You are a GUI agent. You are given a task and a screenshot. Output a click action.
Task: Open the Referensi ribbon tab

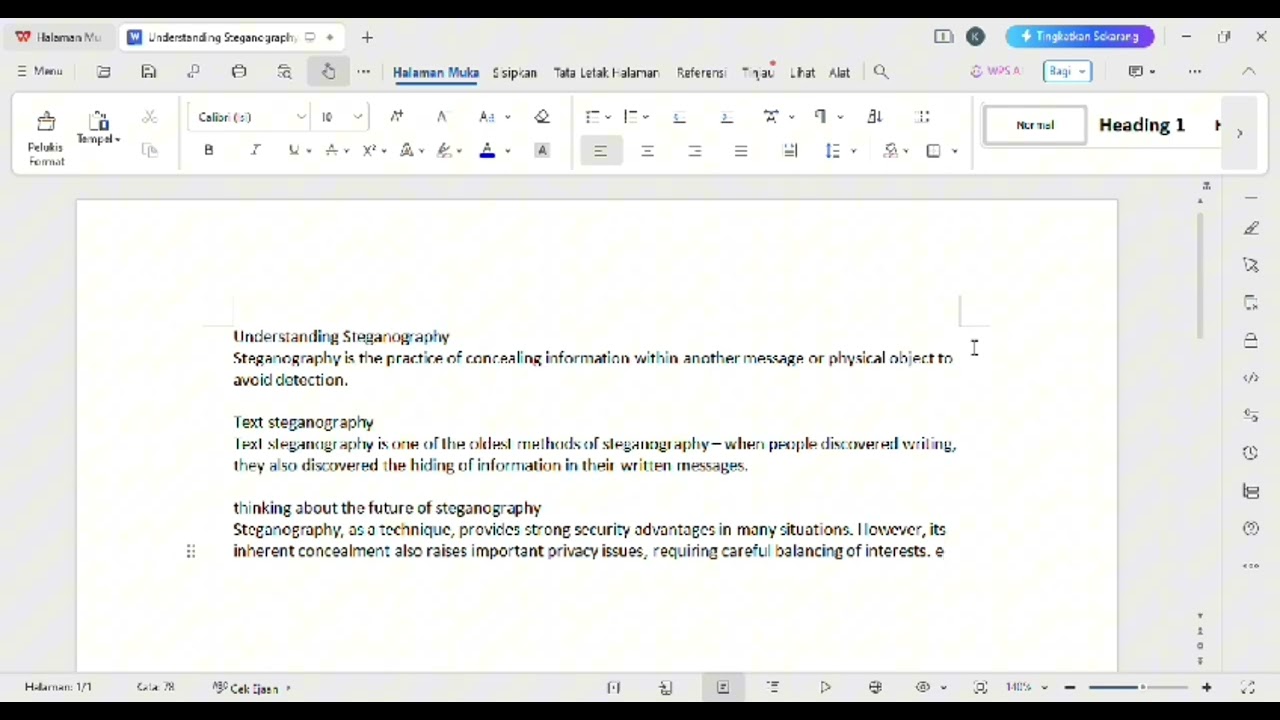(x=701, y=72)
